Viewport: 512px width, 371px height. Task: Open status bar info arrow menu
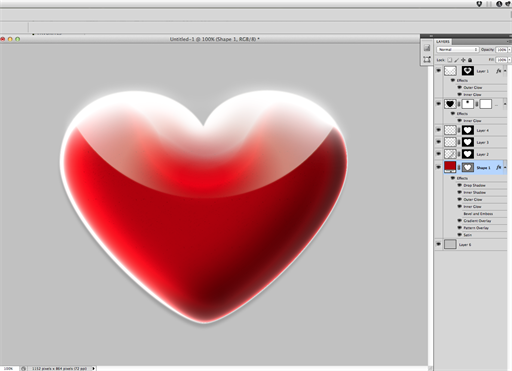[94, 368]
